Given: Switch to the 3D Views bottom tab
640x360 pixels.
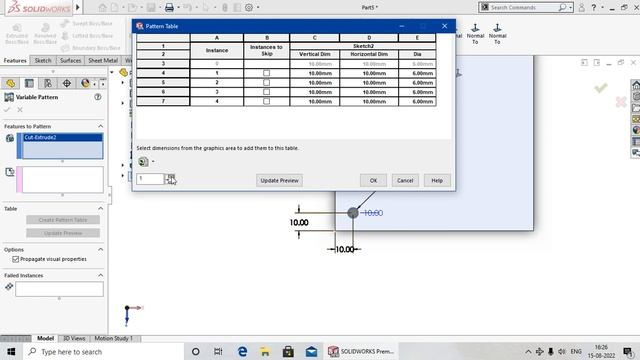Looking at the screenshot, I should click(x=74, y=338).
